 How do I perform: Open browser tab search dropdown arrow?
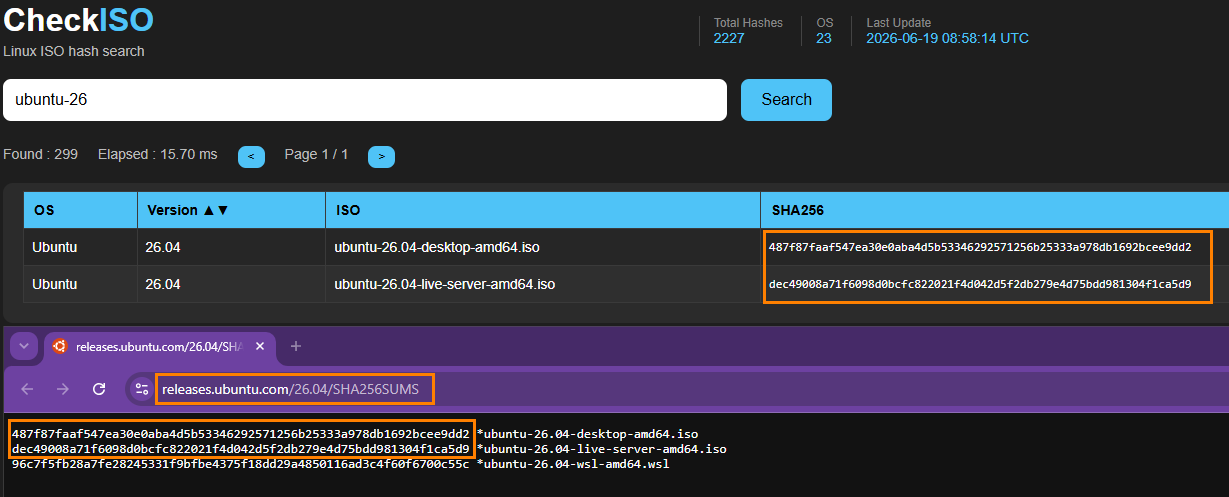point(25,346)
